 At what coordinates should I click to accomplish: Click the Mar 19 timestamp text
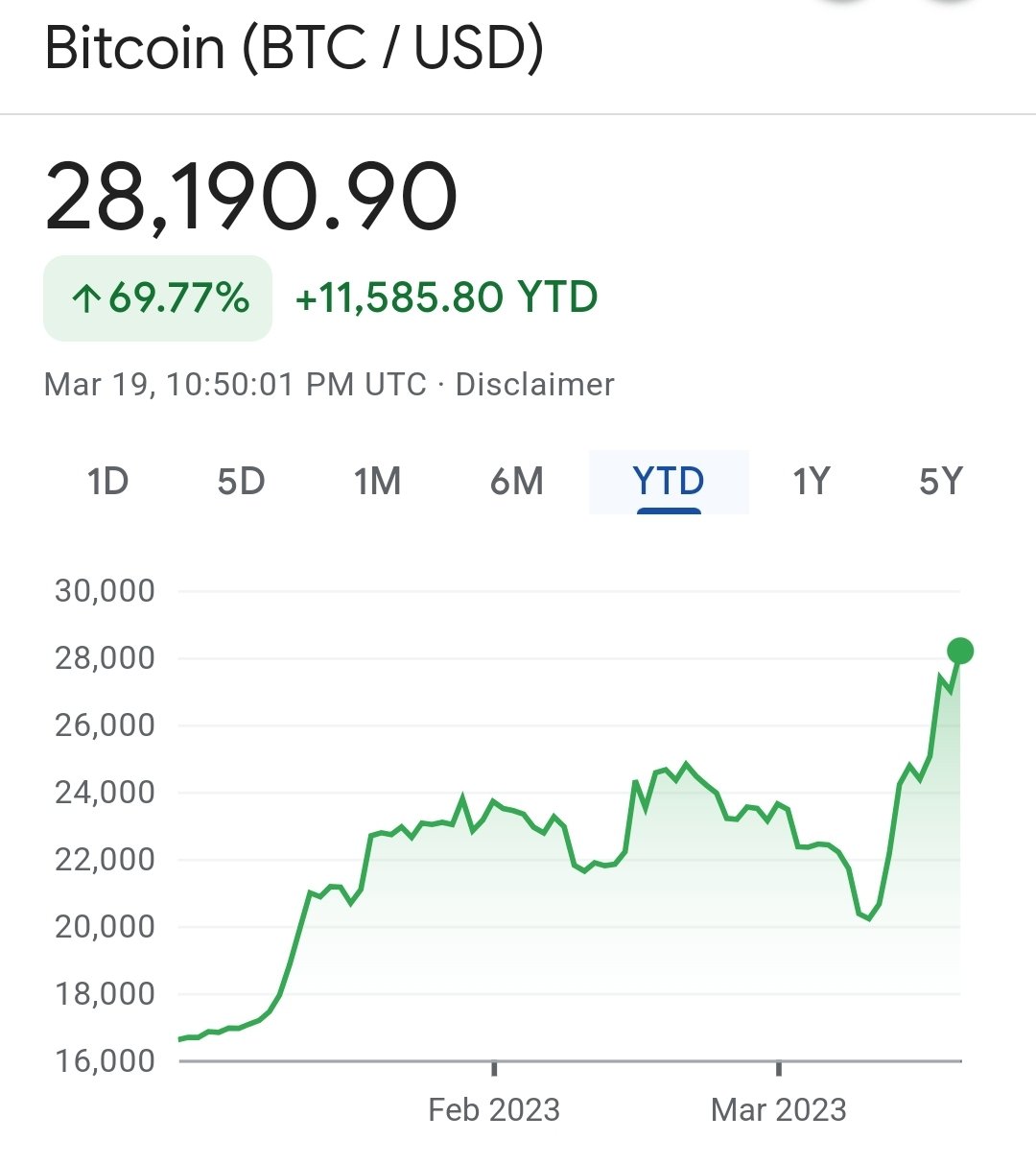point(235,385)
